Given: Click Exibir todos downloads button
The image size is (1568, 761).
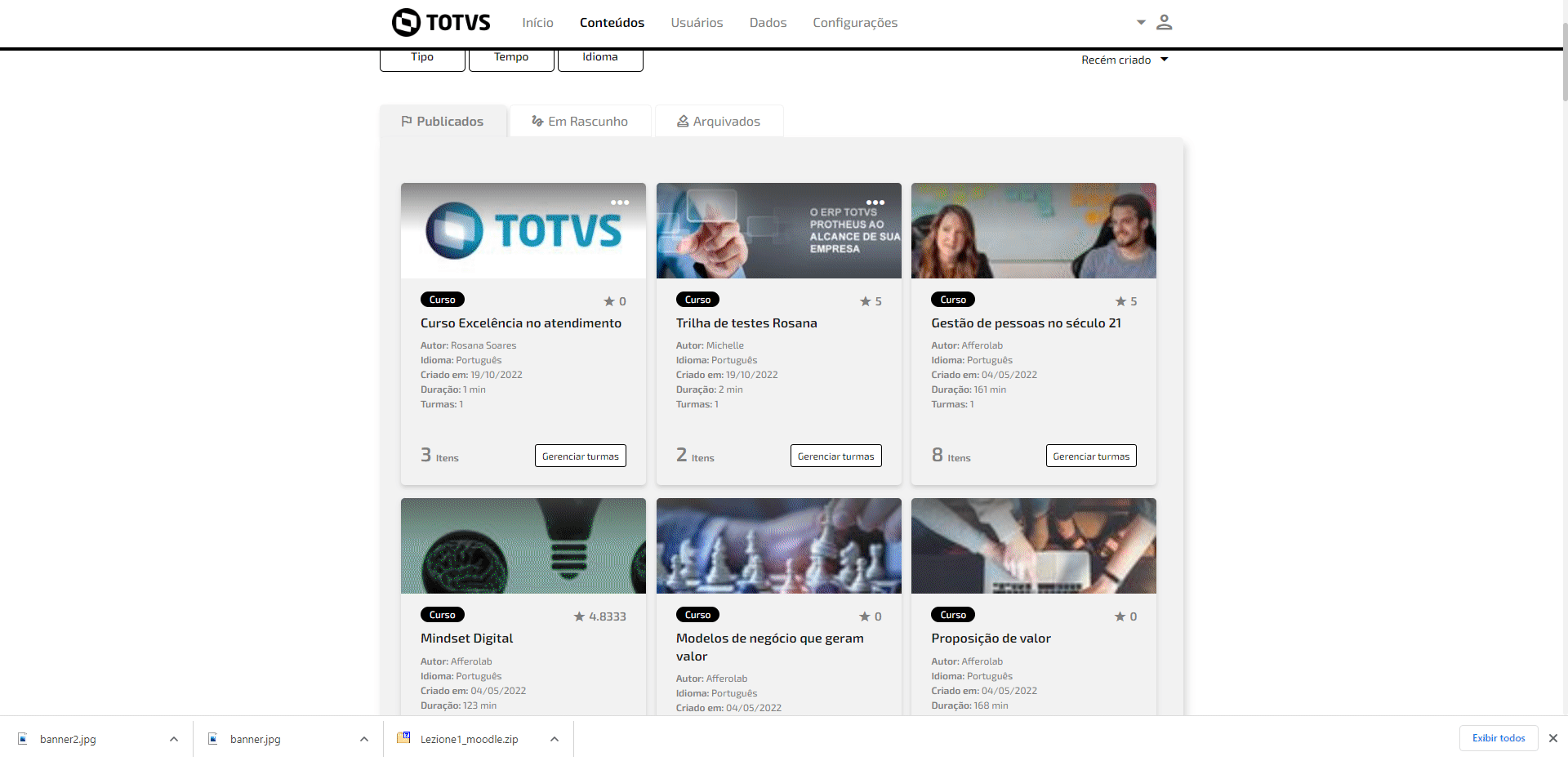Looking at the screenshot, I should tap(1499, 738).
